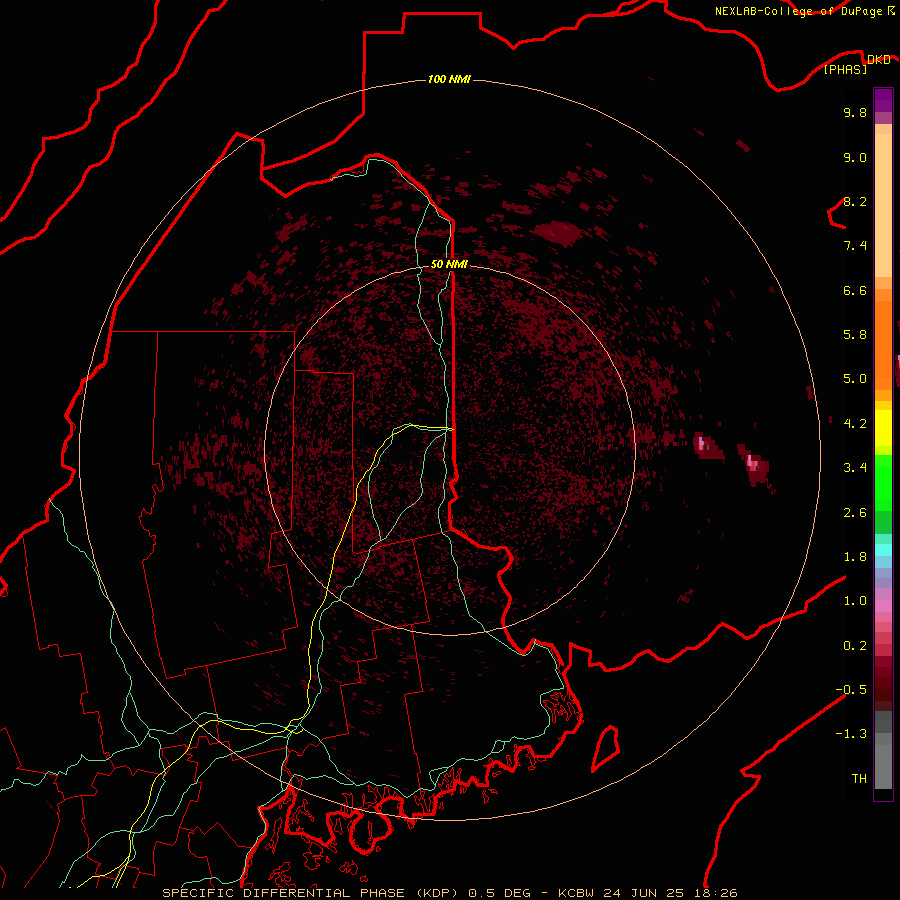Click the small red island outline offshore

[x=605, y=748]
